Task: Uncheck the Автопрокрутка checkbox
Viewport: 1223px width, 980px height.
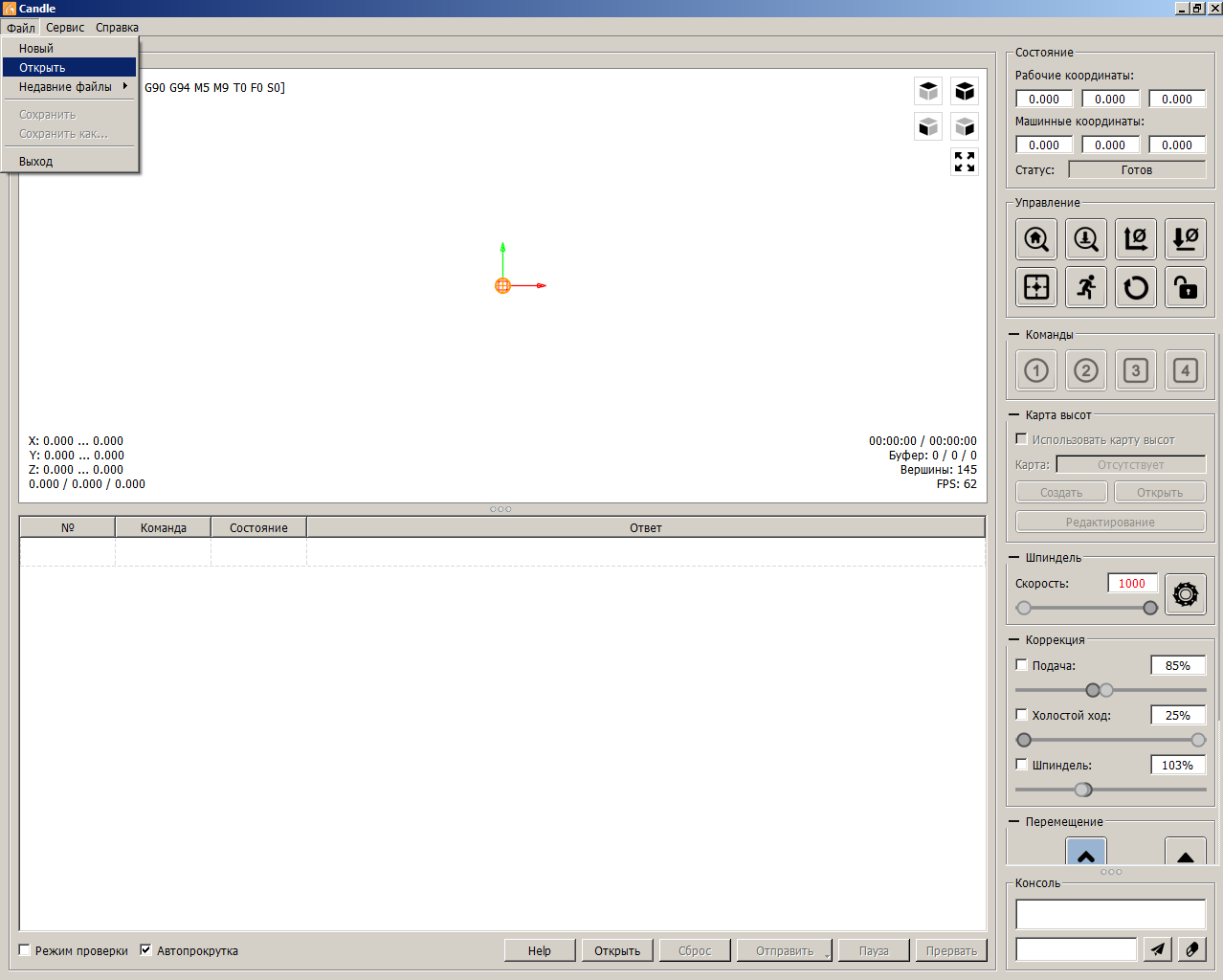Action: [x=146, y=950]
